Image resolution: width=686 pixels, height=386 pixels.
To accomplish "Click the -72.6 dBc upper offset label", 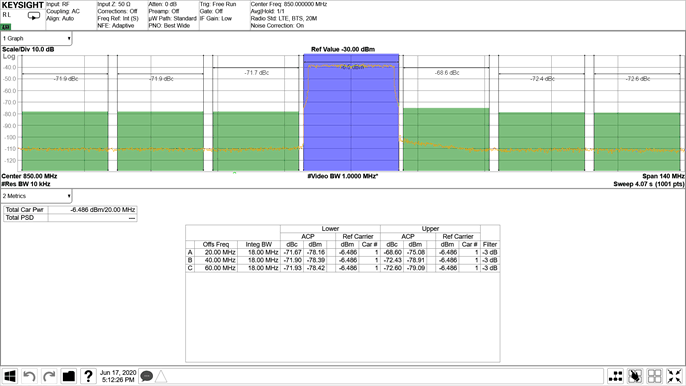I will pos(637,79).
